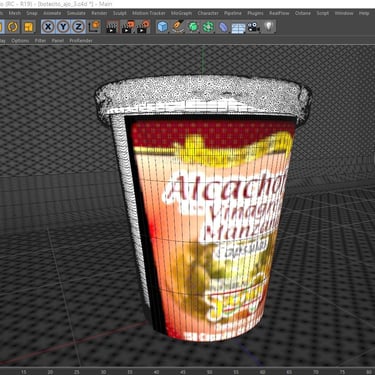This screenshot has height=375, width=375.
Task: Open the MoGraph menu
Action: coord(181,13)
